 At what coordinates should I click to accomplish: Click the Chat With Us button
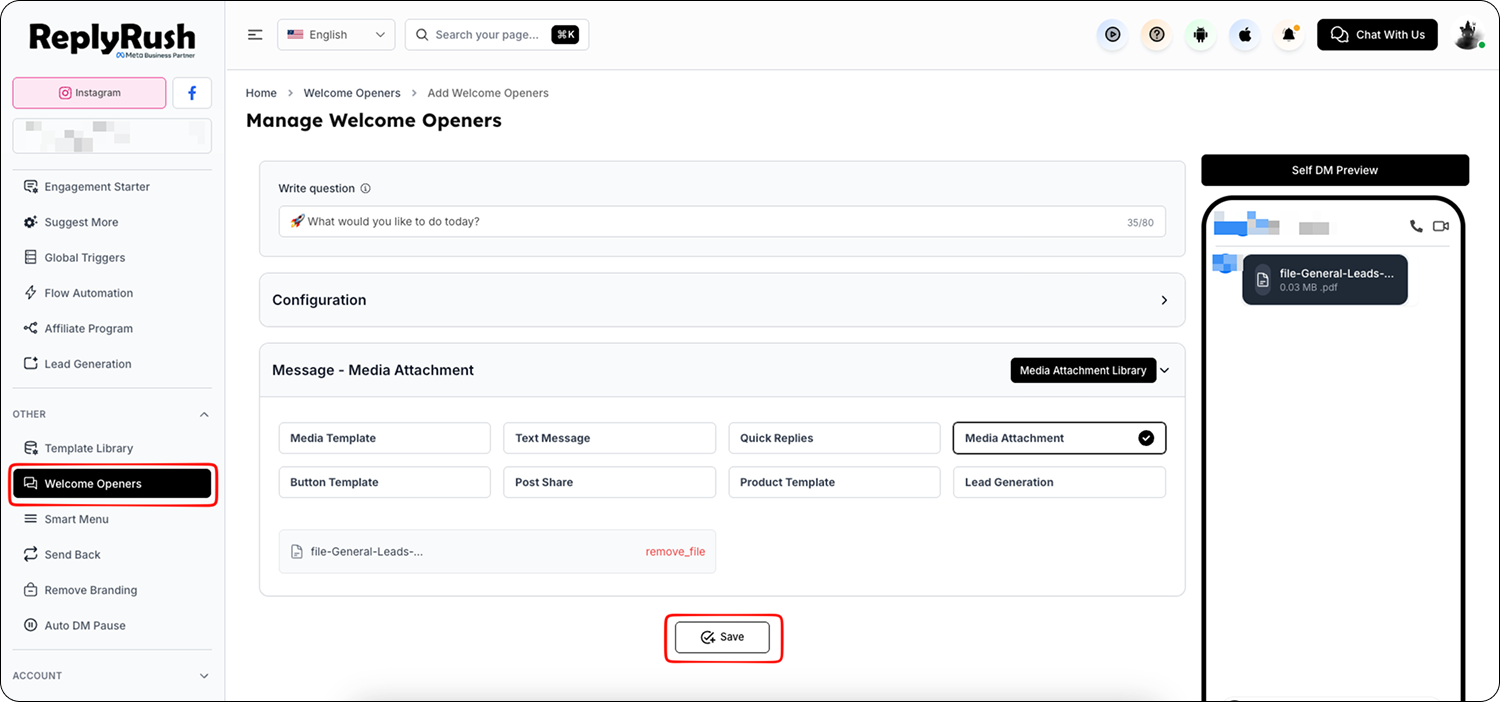click(x=1377, y=35)
